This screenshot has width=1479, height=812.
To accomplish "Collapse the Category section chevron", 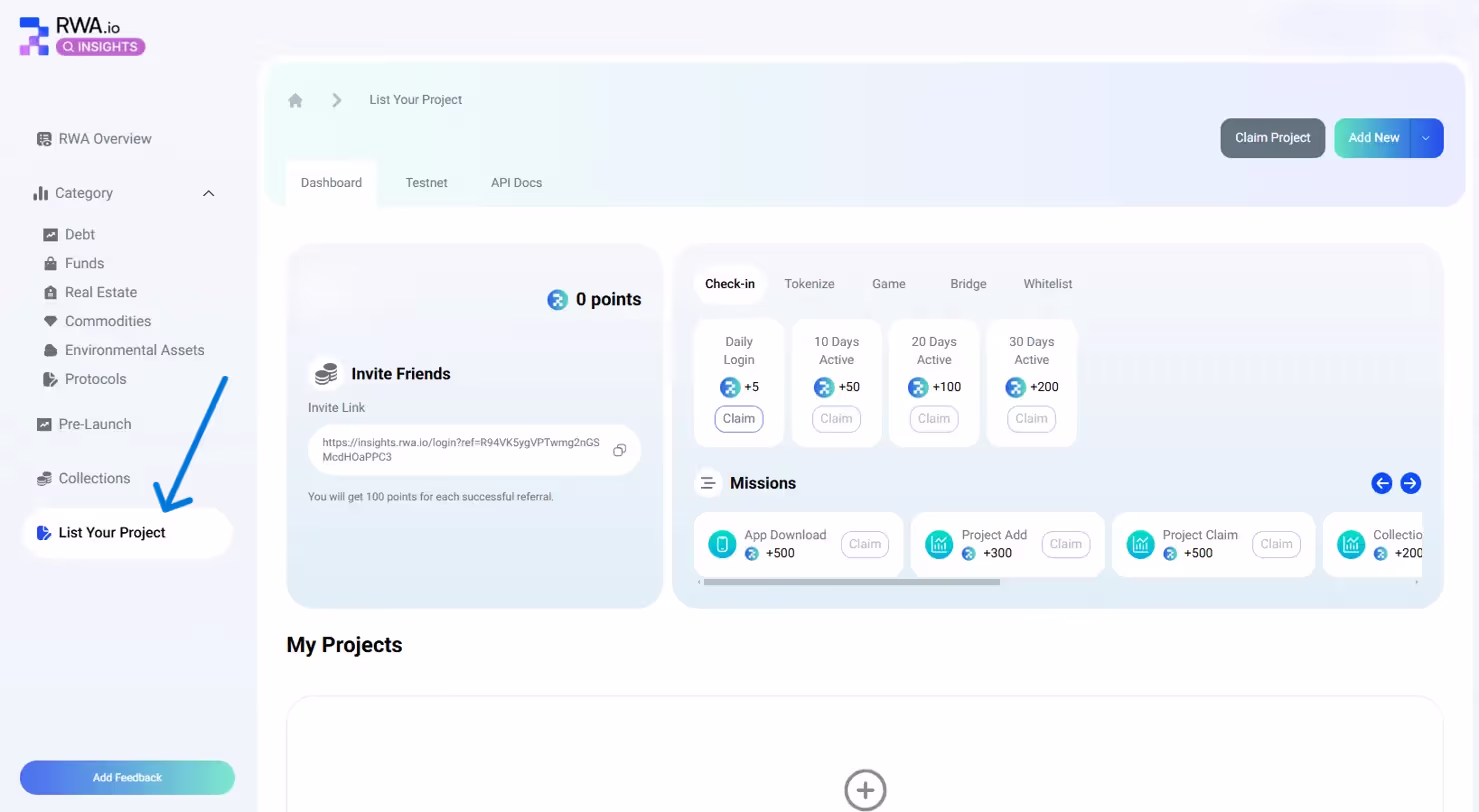I will point(209,193).
